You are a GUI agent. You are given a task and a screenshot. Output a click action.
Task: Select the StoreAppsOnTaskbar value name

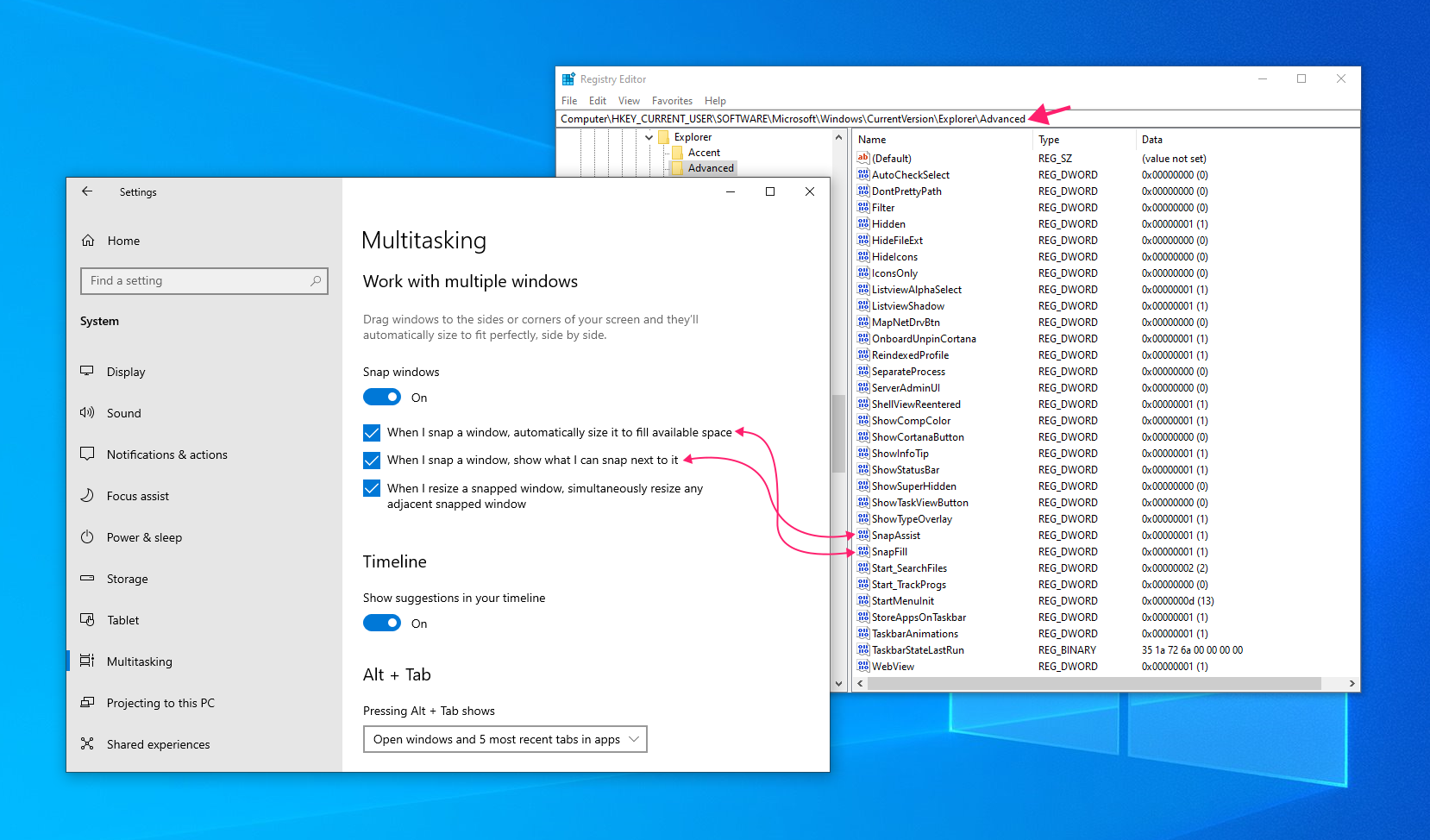coord(919,617)
